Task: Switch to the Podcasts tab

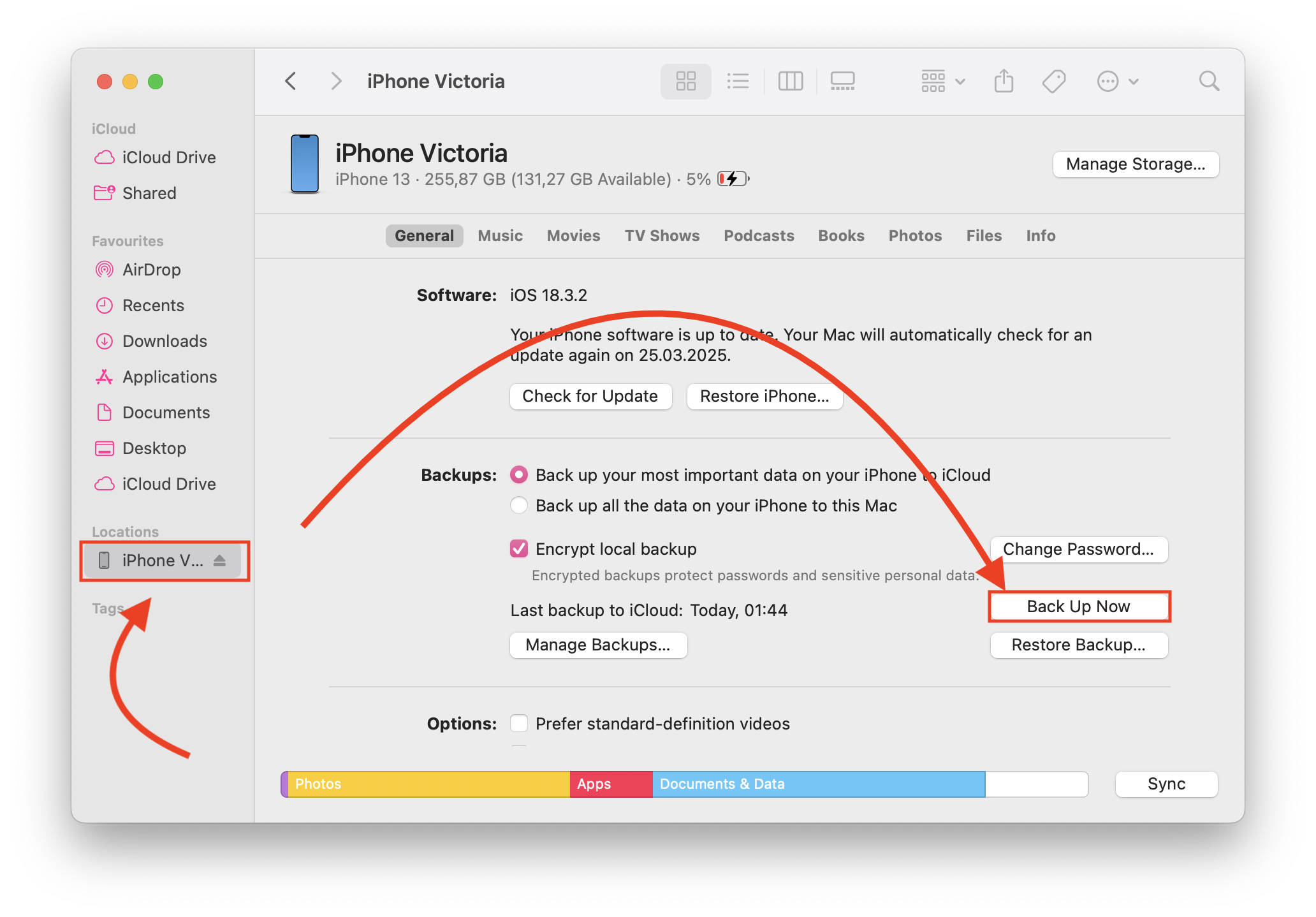Action: (759, 236)
